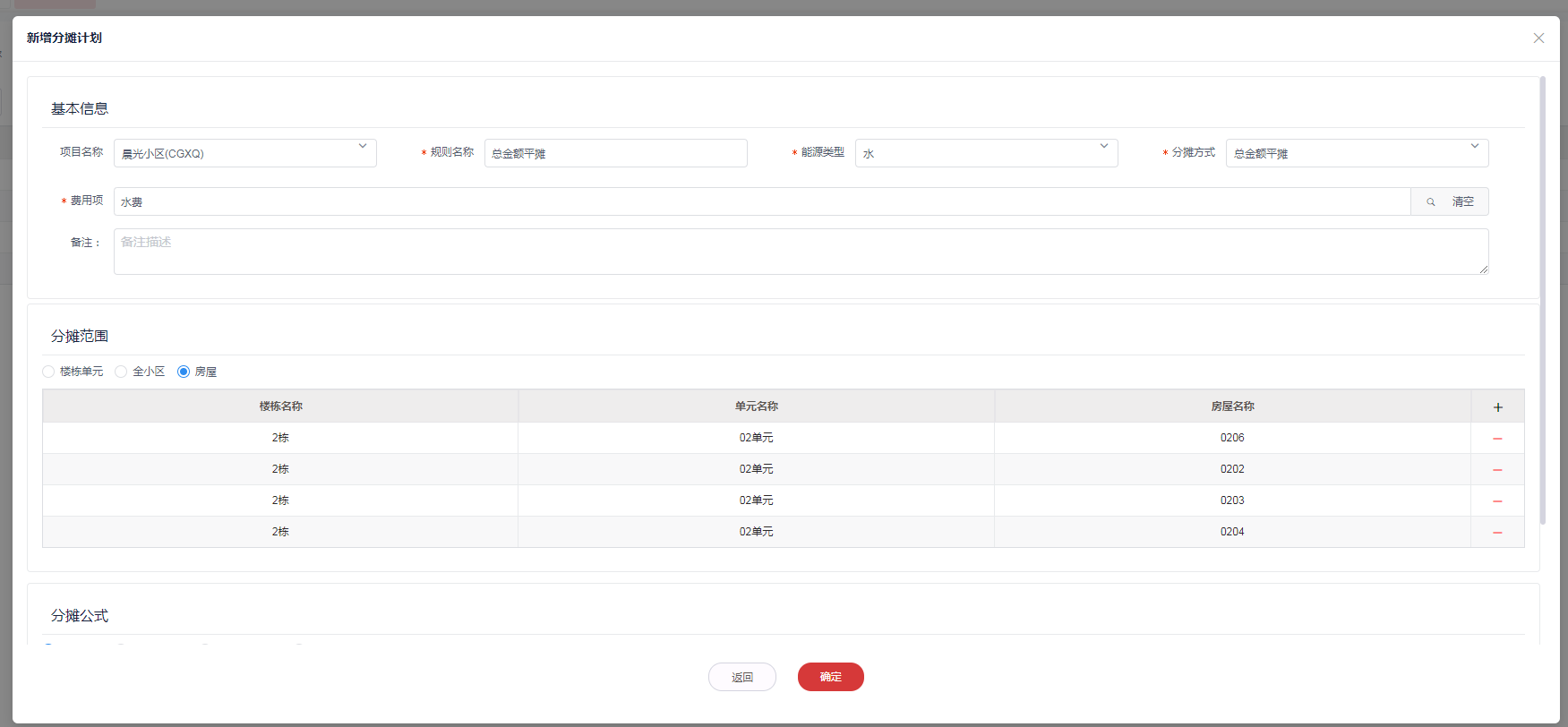Remove row for room 0206

[x=1497, y=439]
